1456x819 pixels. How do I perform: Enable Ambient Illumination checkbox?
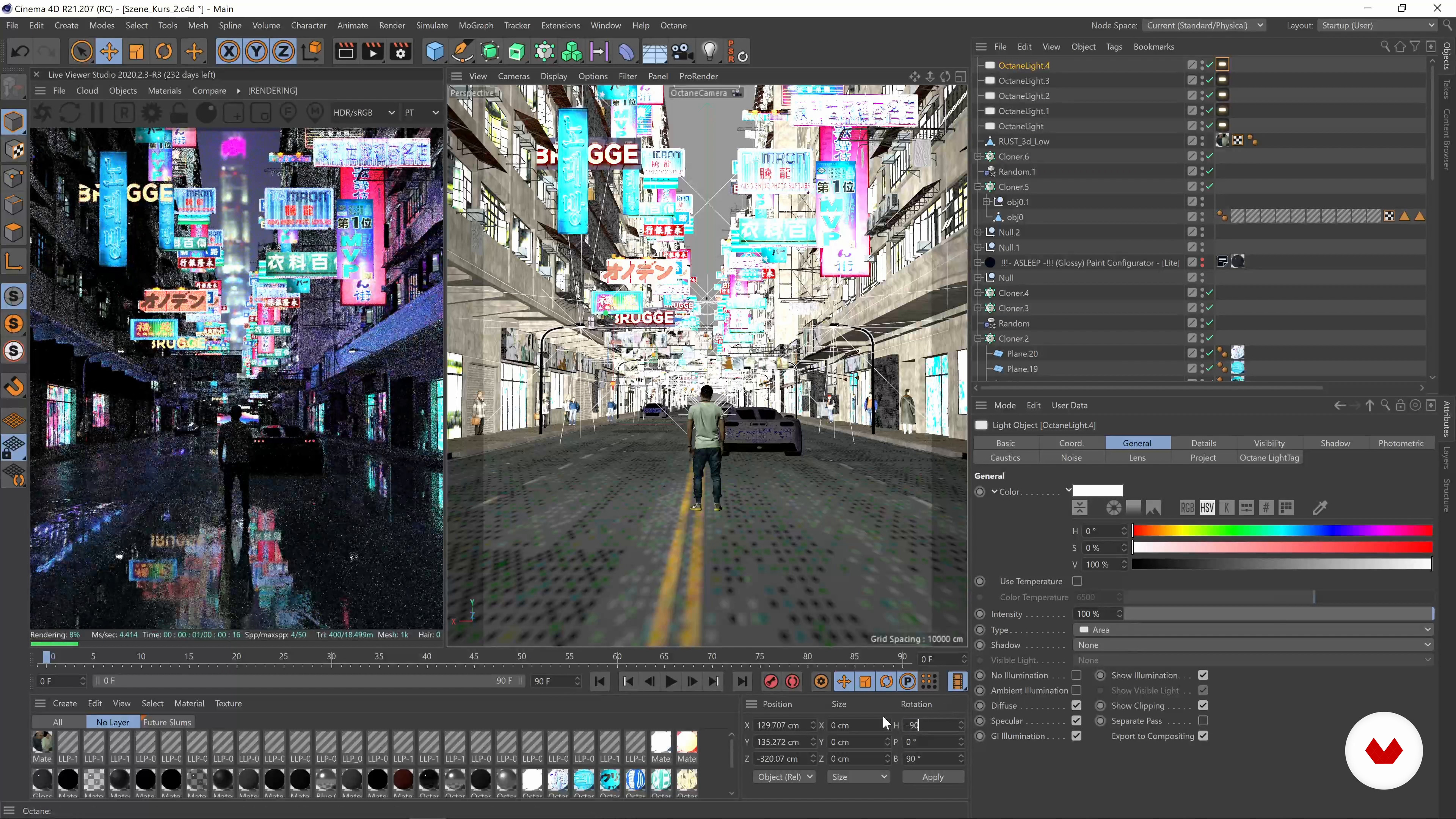1077,690
